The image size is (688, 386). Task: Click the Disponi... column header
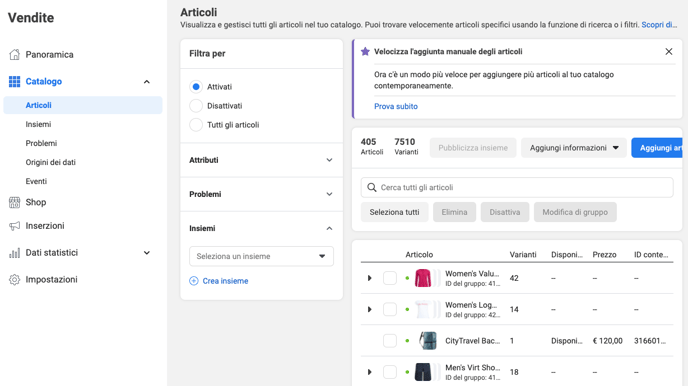[567, 254]
